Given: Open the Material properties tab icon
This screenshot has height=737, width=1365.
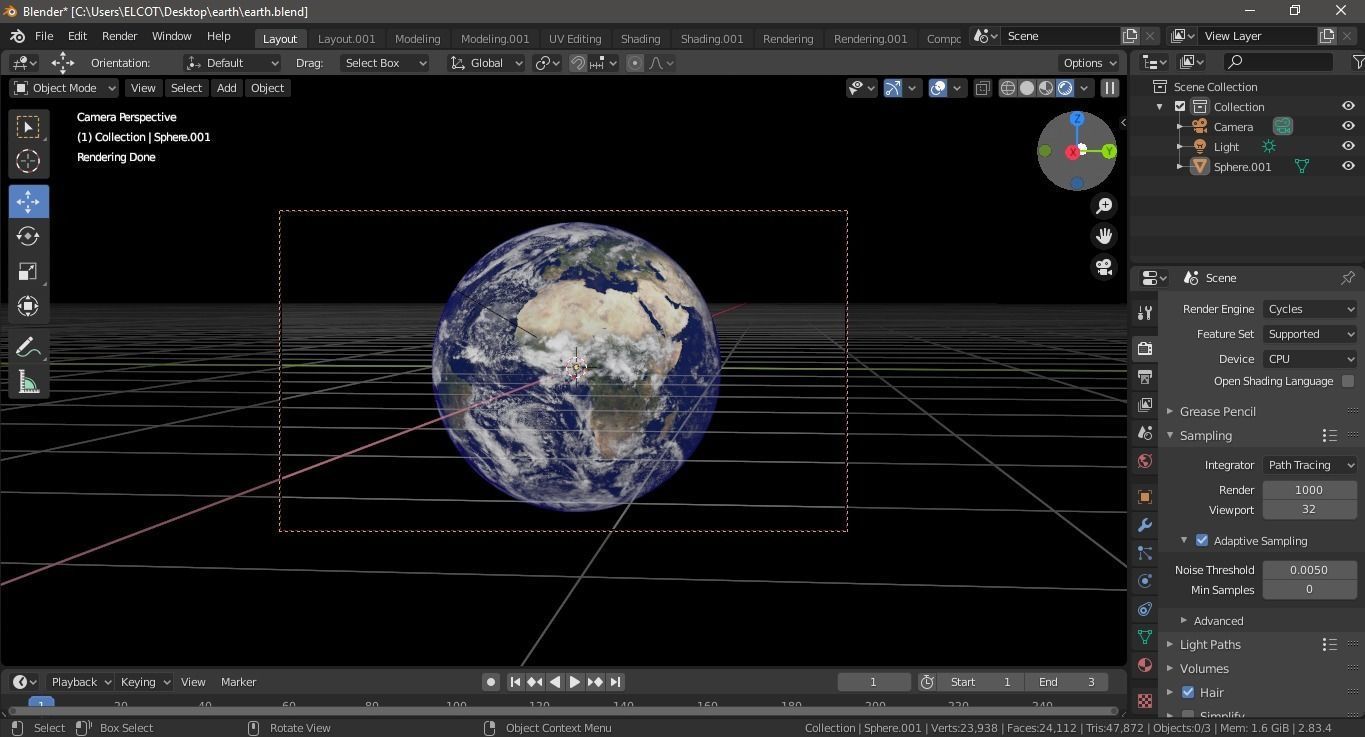Looking at the screenshot, I should [1145, 665].
